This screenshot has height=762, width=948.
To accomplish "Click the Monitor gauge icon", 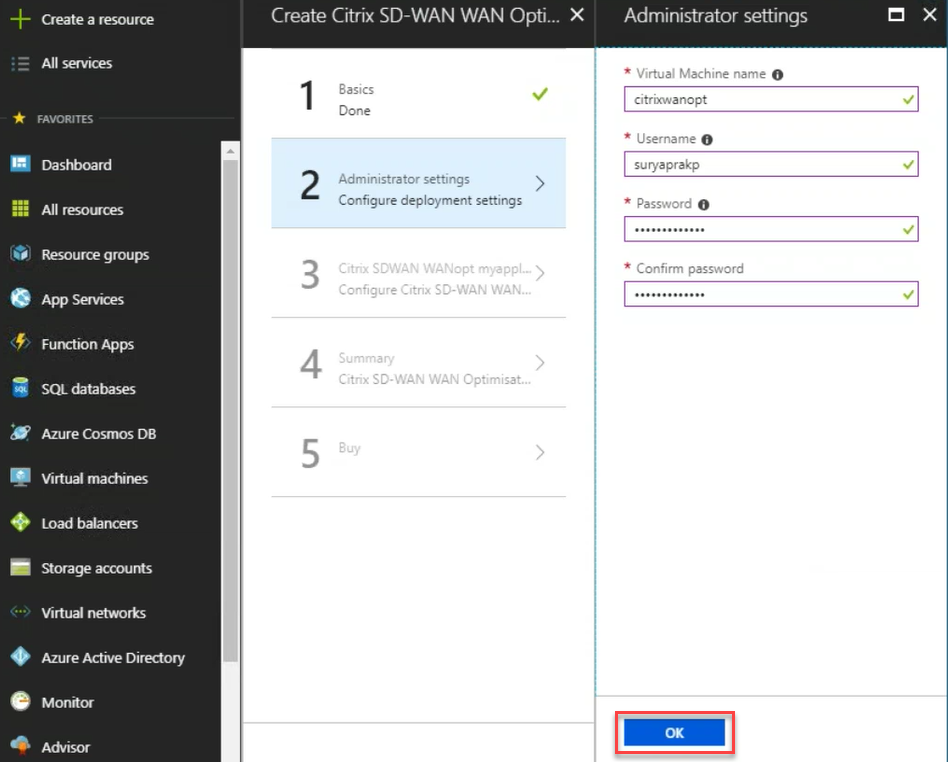I will (20, 702).
